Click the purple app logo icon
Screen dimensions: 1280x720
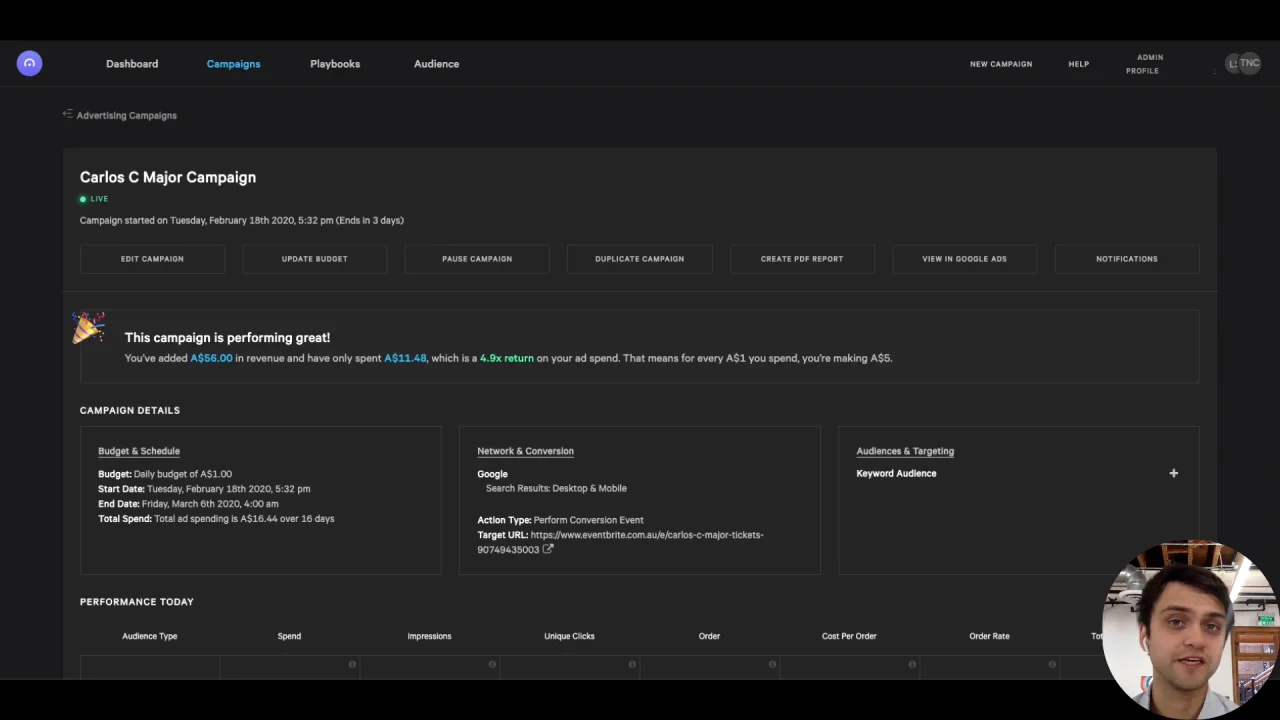coord(29,64)
